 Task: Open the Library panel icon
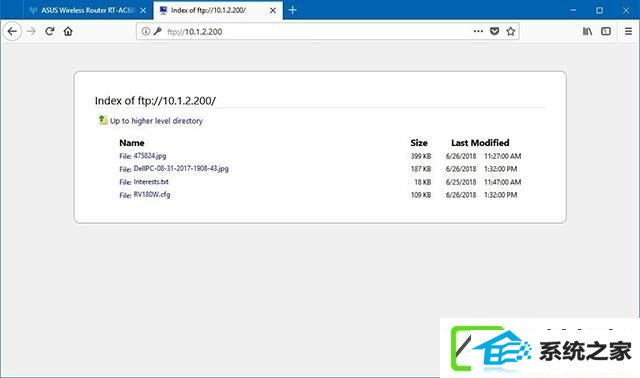[x=587, y=31]
